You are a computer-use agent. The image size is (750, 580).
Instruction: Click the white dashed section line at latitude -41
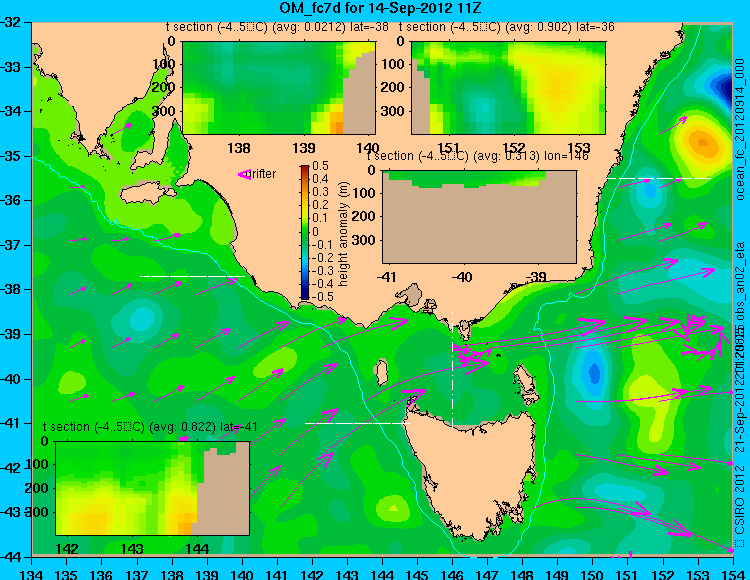(x=357, y=423)
